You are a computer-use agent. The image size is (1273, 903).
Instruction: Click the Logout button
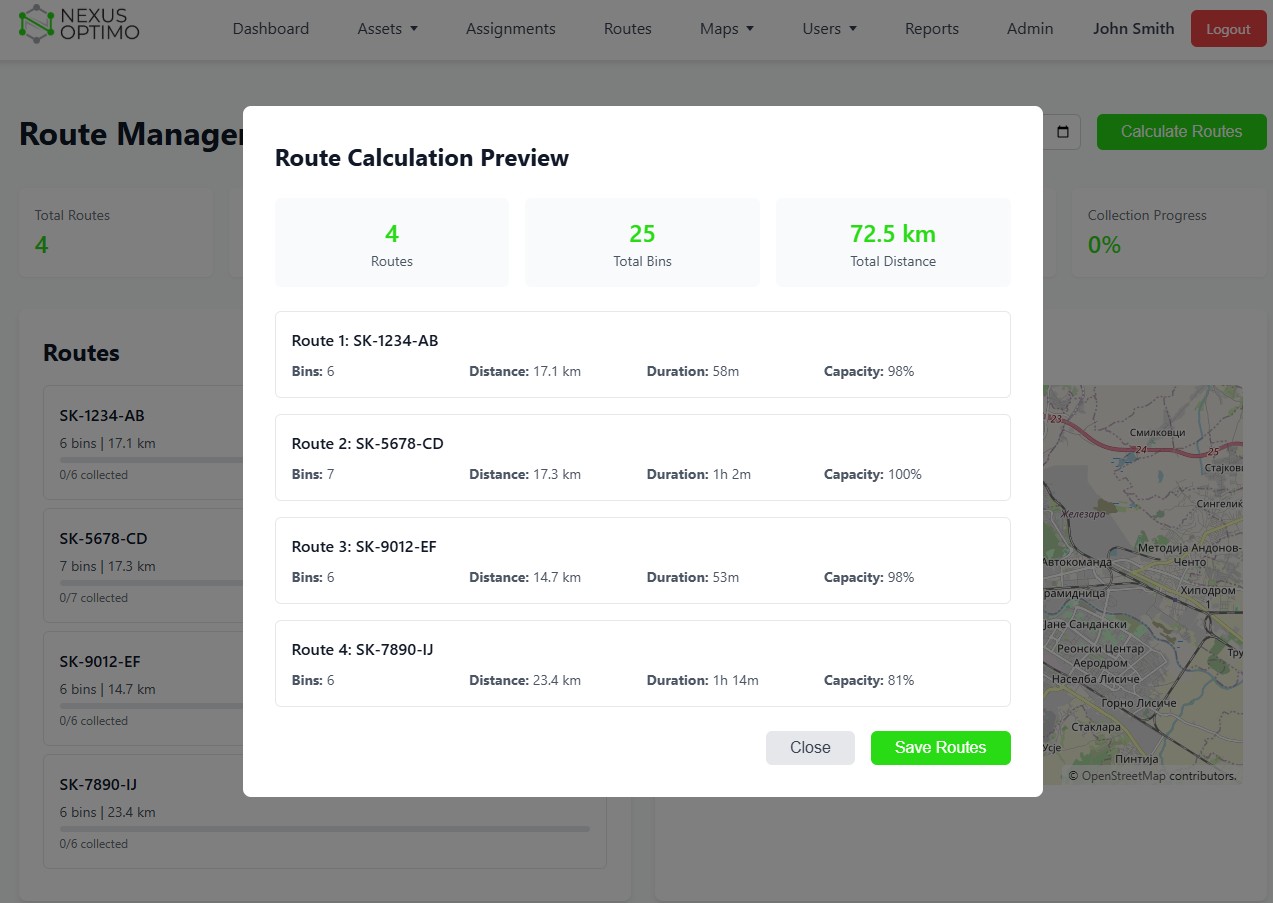(x=1228, y=29)
